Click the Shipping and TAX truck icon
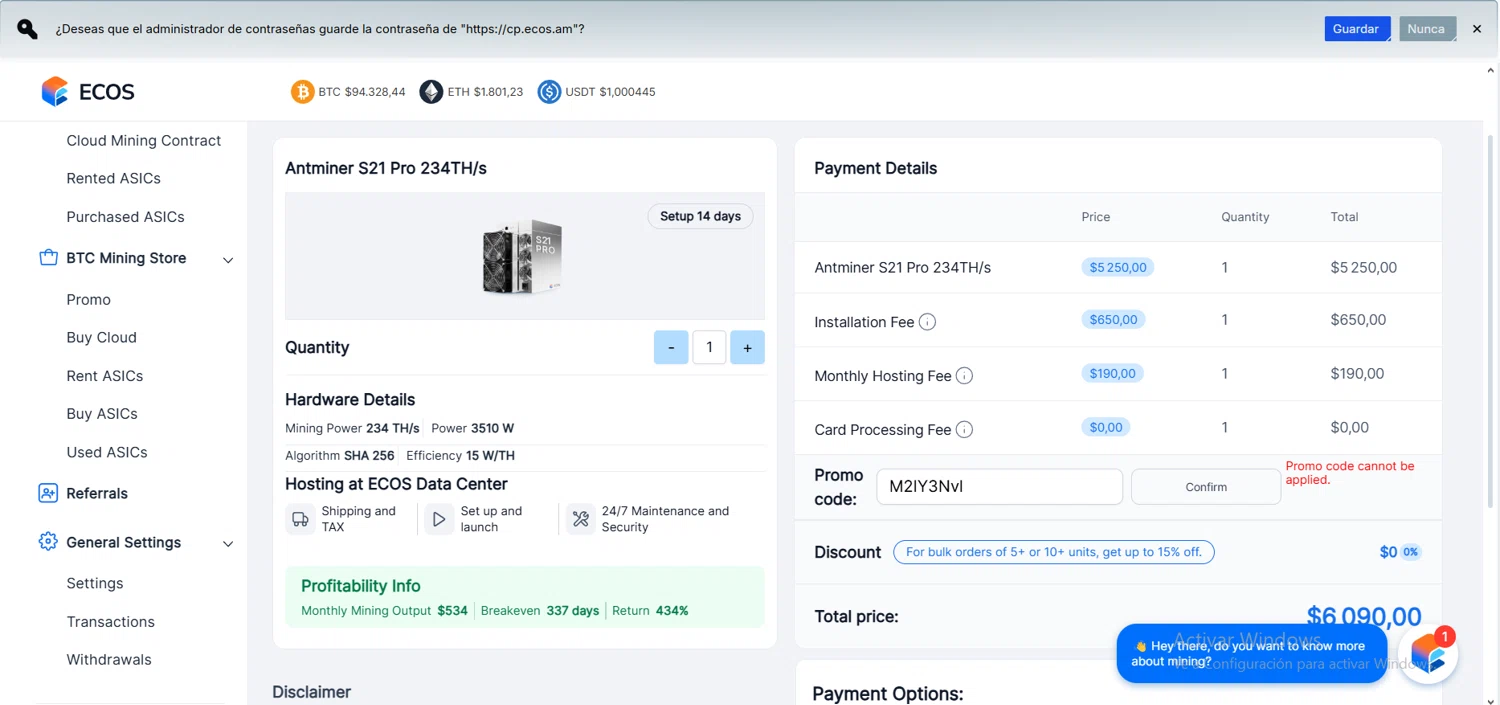This screenshot has width=1500, height=705. tap(300, 519)
